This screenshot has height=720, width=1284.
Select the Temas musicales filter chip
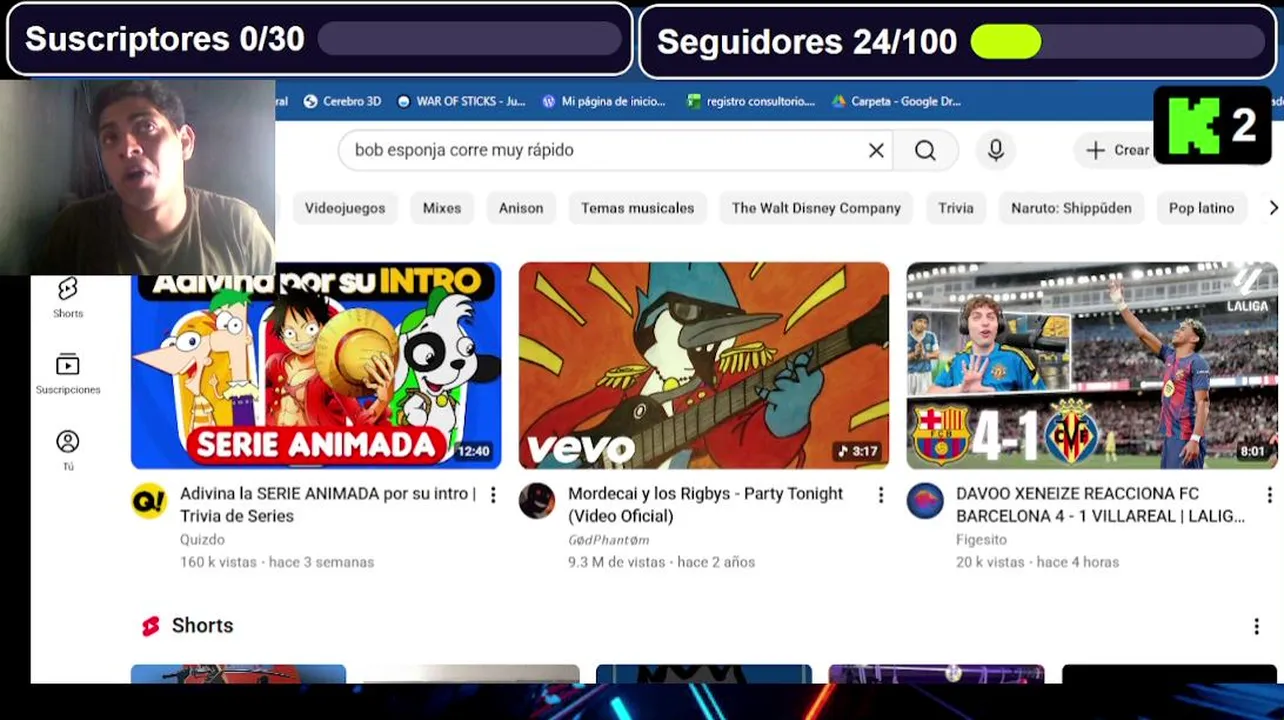coord(637,208)
